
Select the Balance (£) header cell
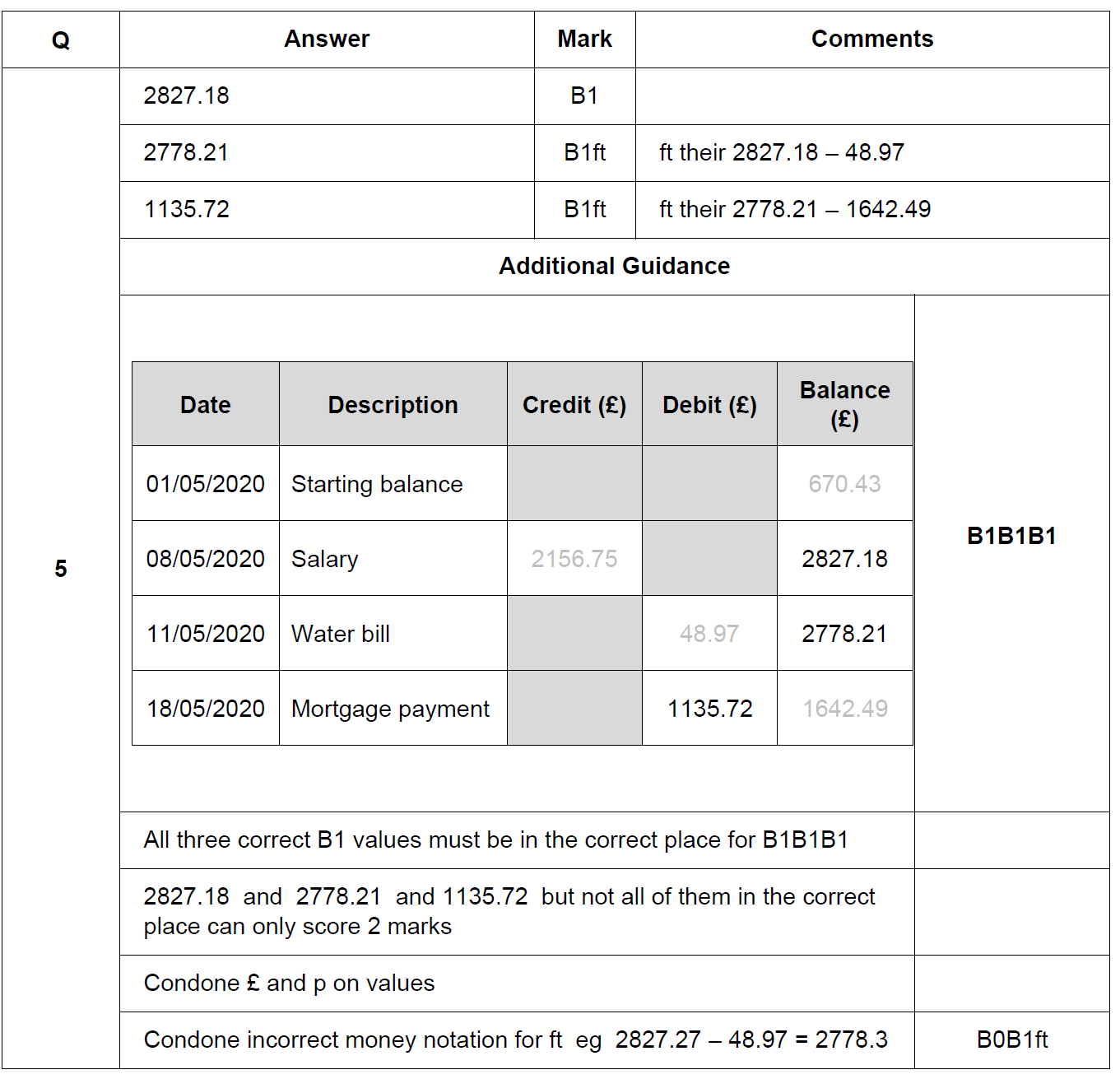pos(845,404)
